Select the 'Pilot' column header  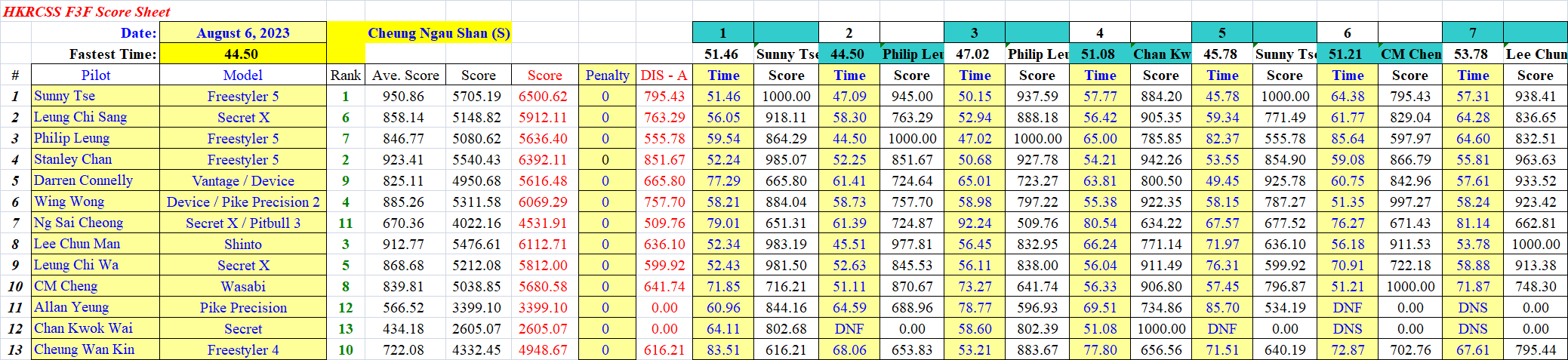pos(95,75)
